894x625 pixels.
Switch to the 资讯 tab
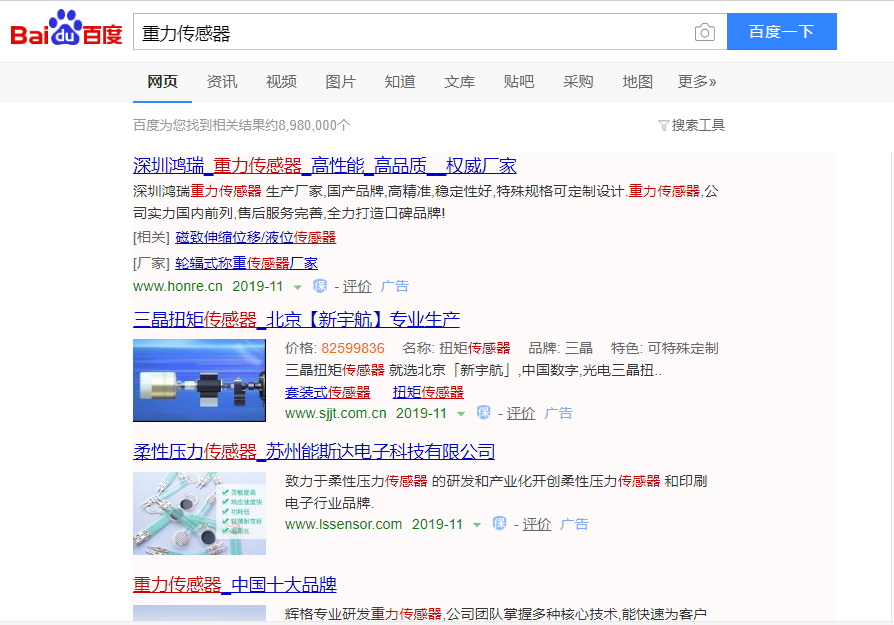tap(222, 82)
